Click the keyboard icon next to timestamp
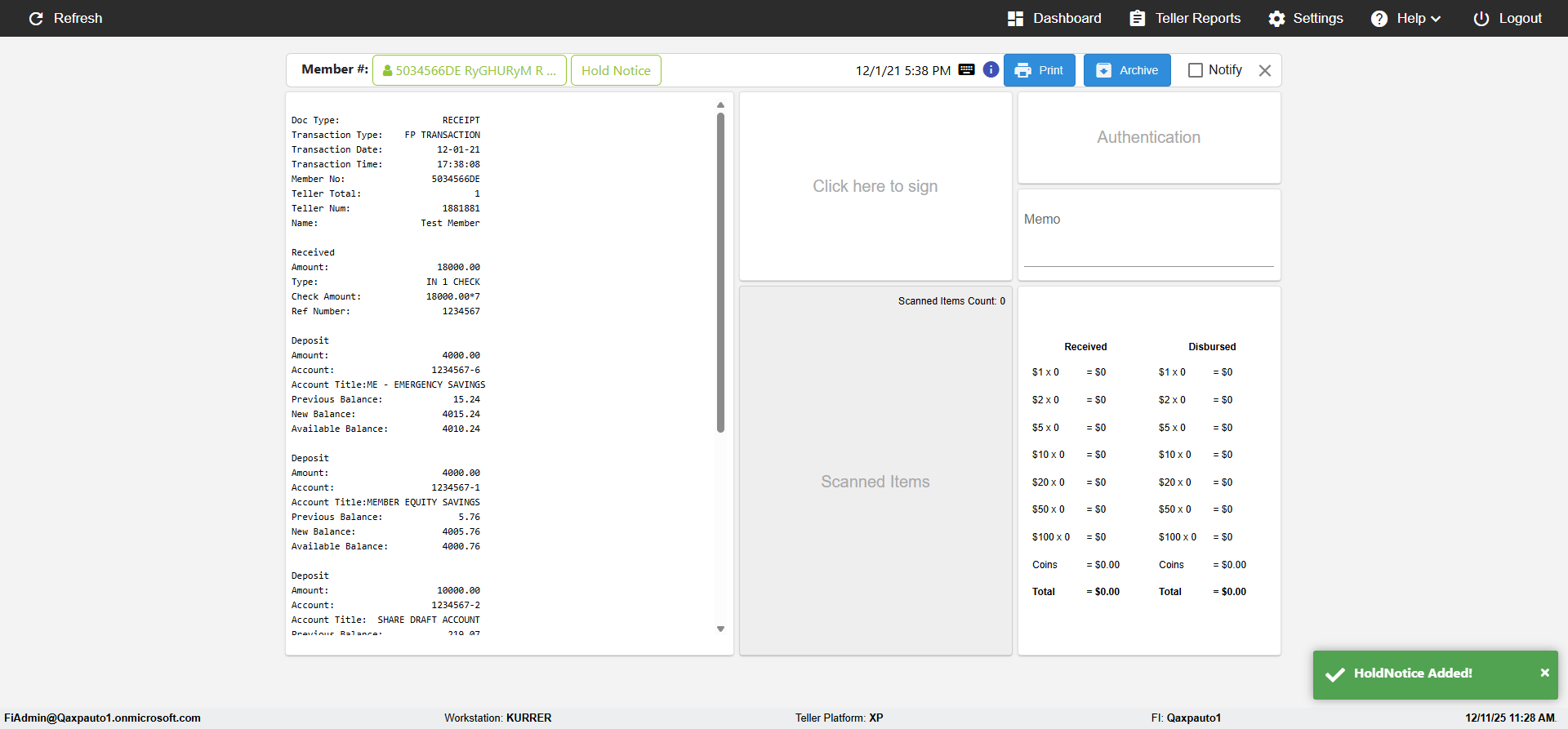This screenshot has width=1568, height=729. 966,69
